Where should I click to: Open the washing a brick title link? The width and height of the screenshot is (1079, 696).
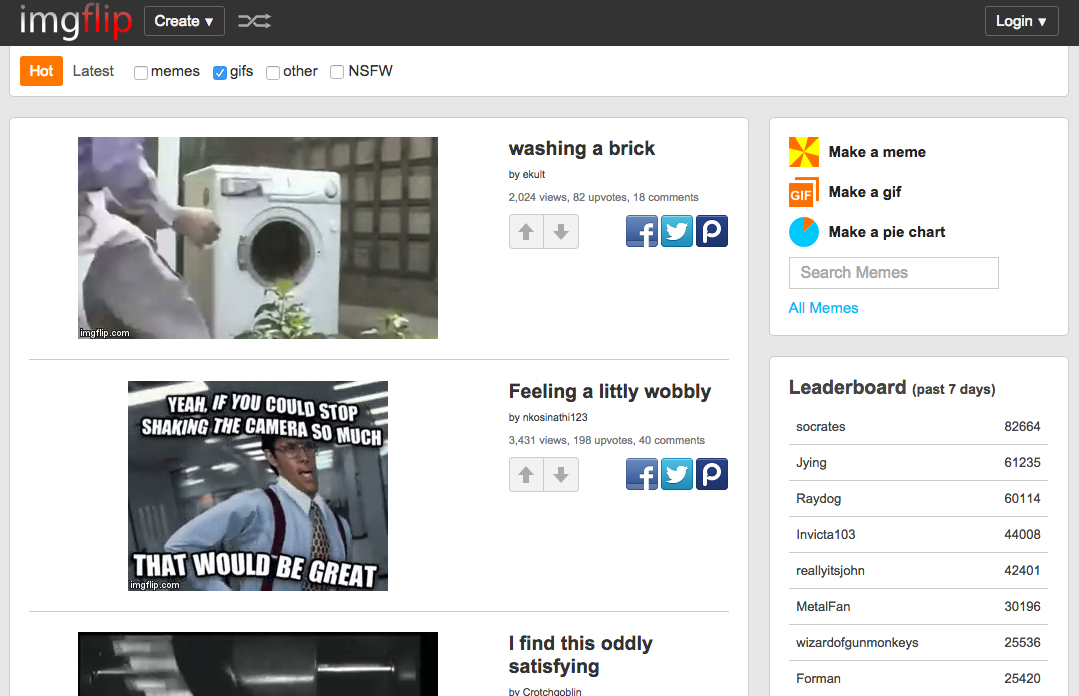tap(581, 149)
